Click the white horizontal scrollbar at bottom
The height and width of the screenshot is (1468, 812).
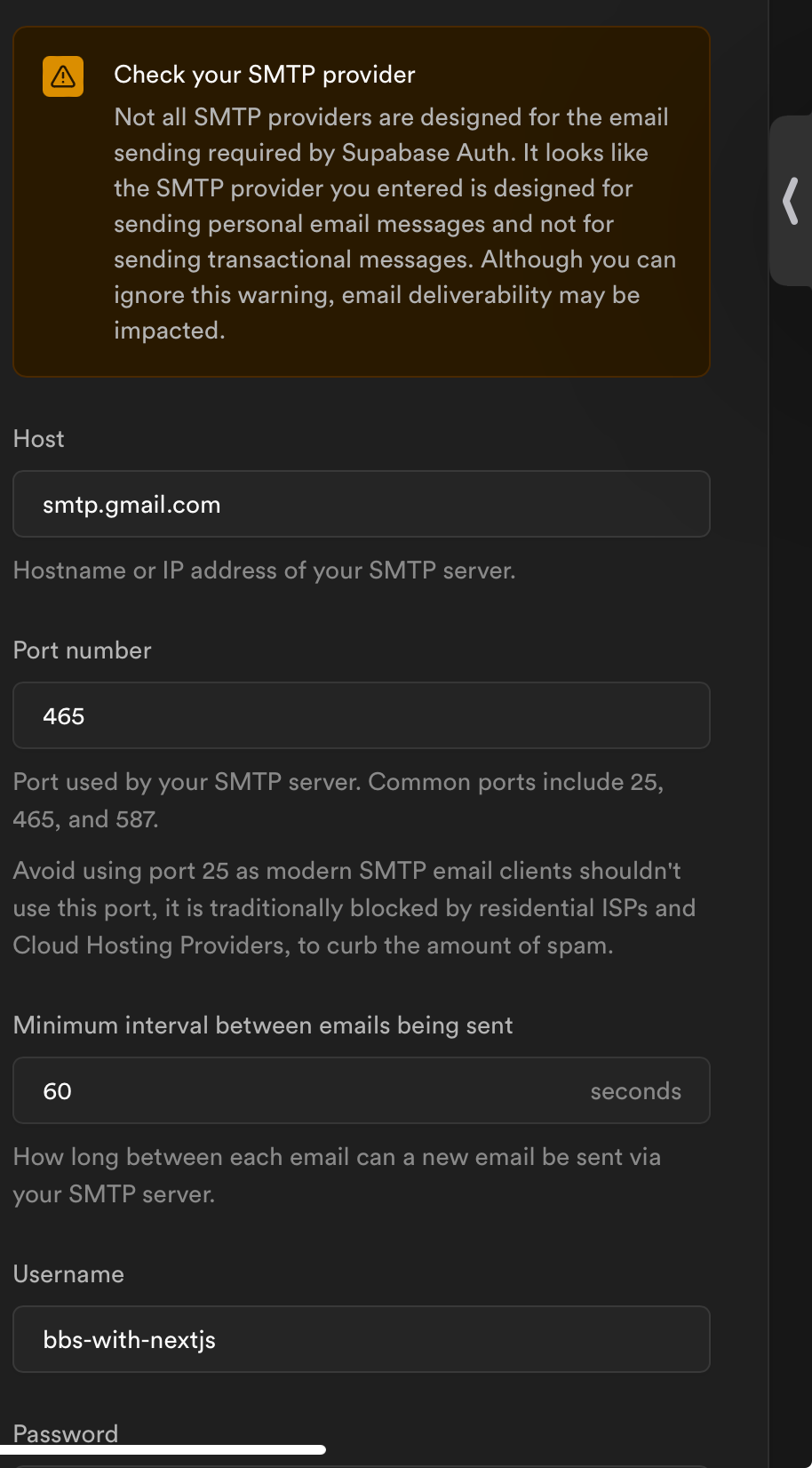[x=163, y=1449]
